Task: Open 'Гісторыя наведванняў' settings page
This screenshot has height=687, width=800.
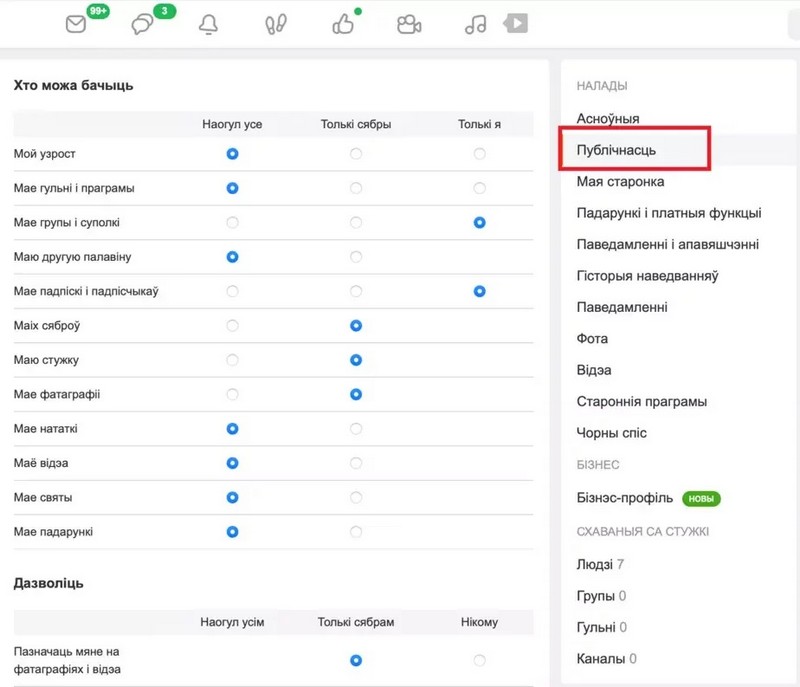Action: (647, 276)
